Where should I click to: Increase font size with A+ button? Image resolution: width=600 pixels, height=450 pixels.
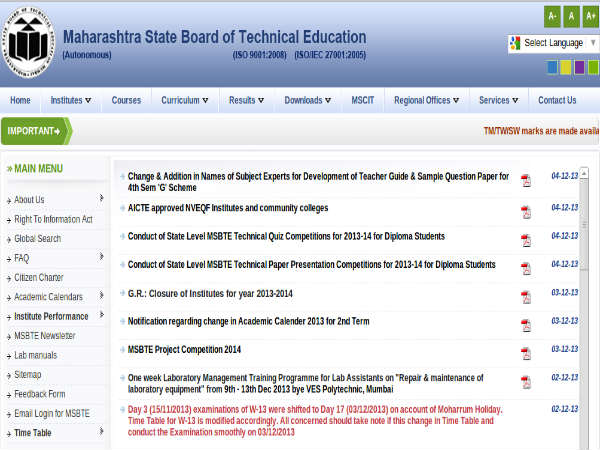point(590,16)
